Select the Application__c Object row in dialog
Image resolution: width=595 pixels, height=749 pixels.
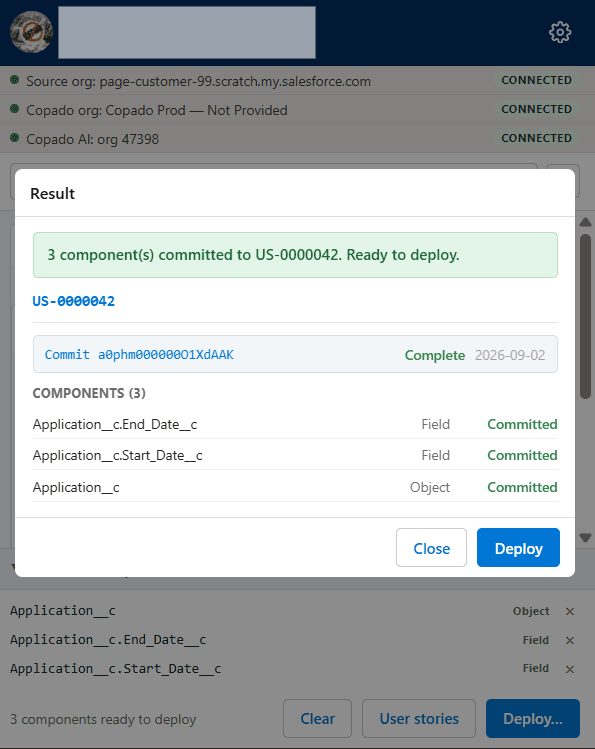[x=295, y=487]
